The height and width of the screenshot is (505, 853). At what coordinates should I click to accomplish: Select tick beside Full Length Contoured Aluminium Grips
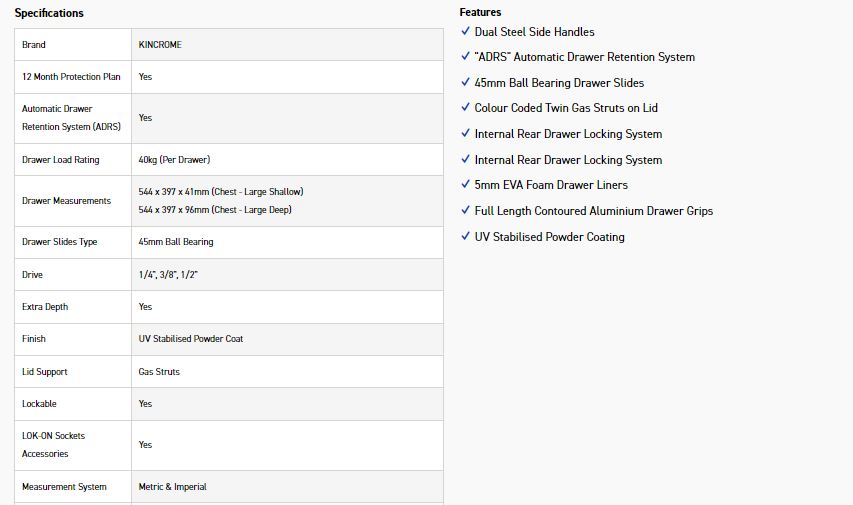click(465, 211)
